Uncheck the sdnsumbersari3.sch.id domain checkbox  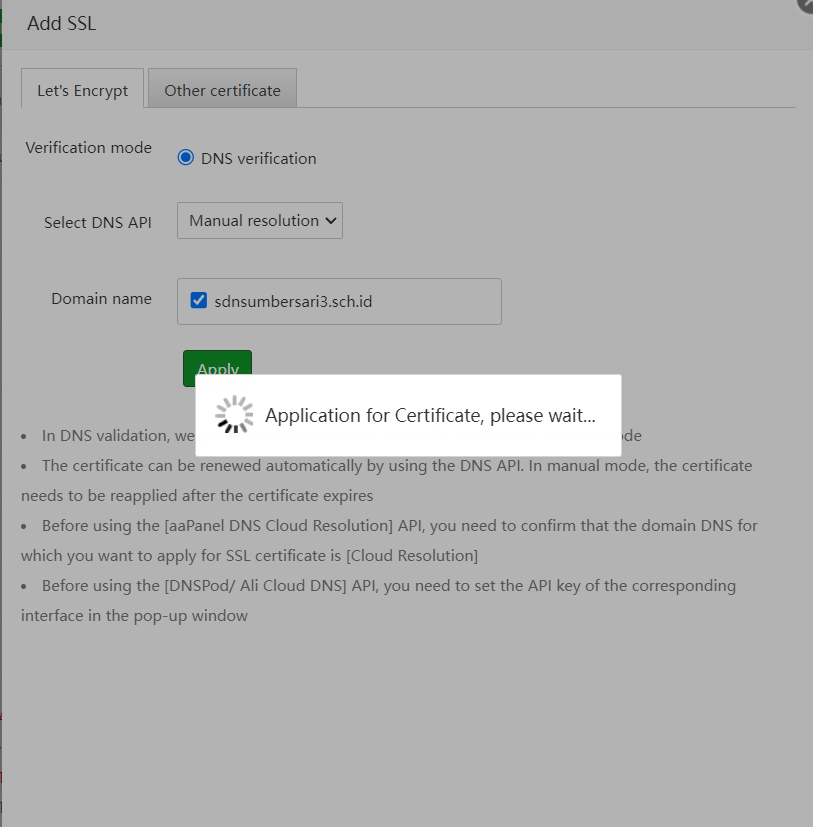(198, 300)
